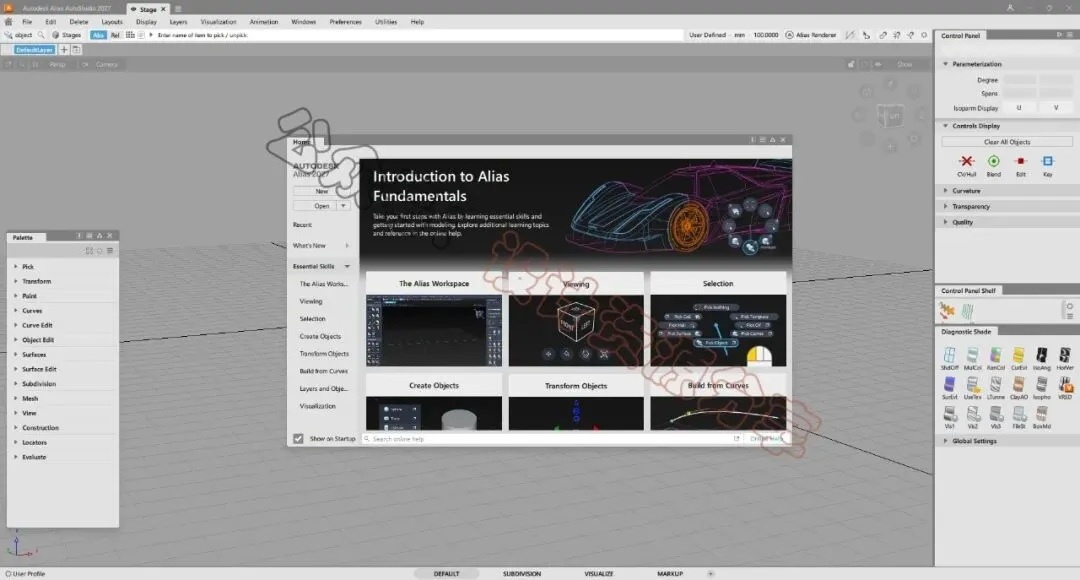Toggle the Show on Startup checkbox

298,439
